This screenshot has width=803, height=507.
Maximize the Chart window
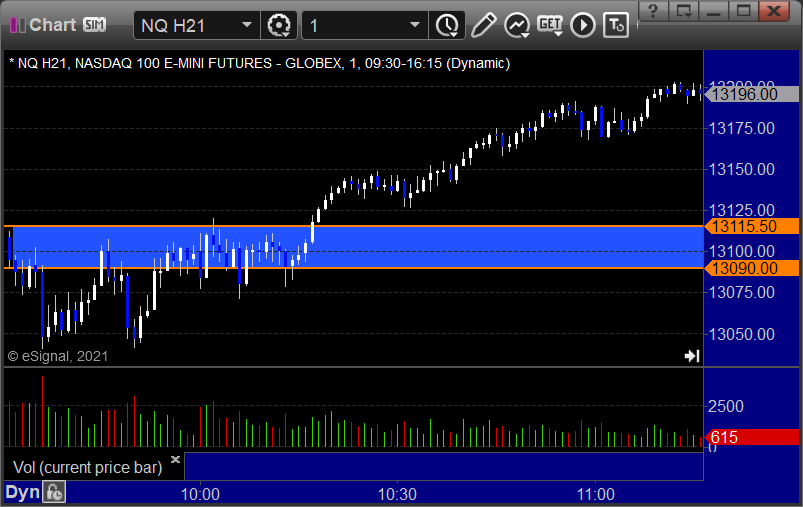pos(744,11)
